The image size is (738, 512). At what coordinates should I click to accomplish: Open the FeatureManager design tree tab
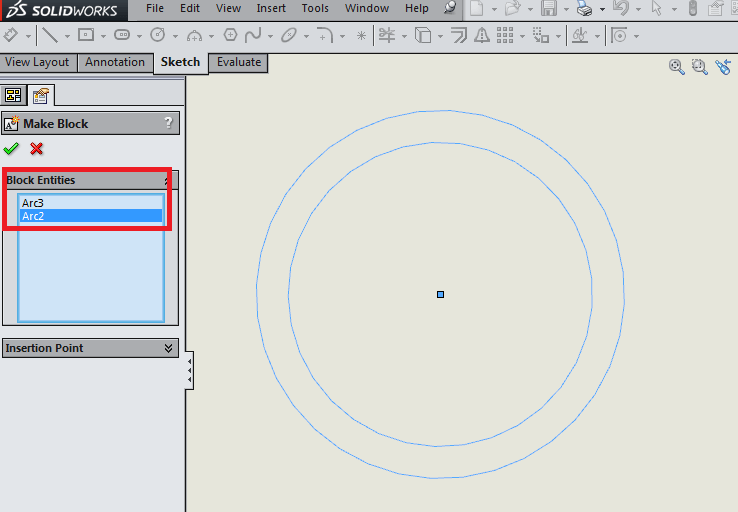[13, 95]
